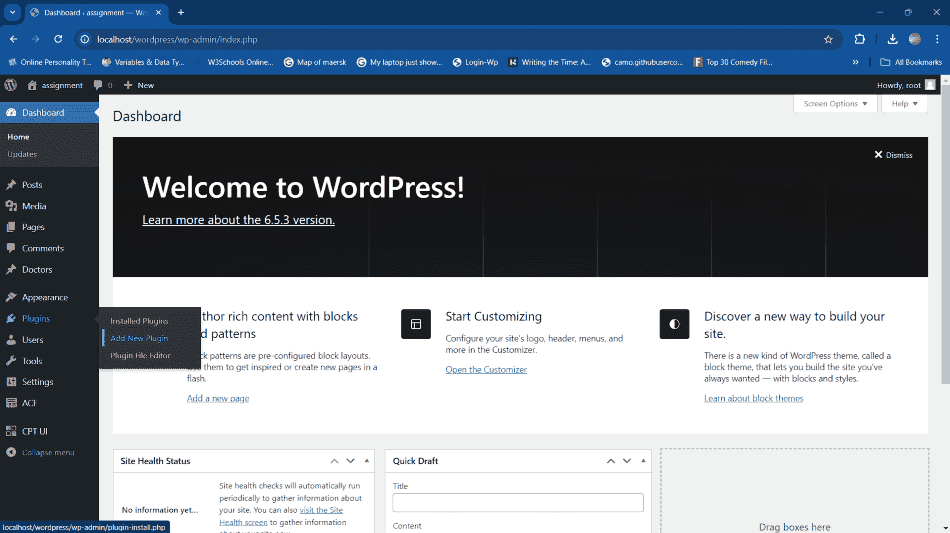Expand Screen Options dropdown
This screenshot has width=950, height=533.
click(x=835, y=104)
